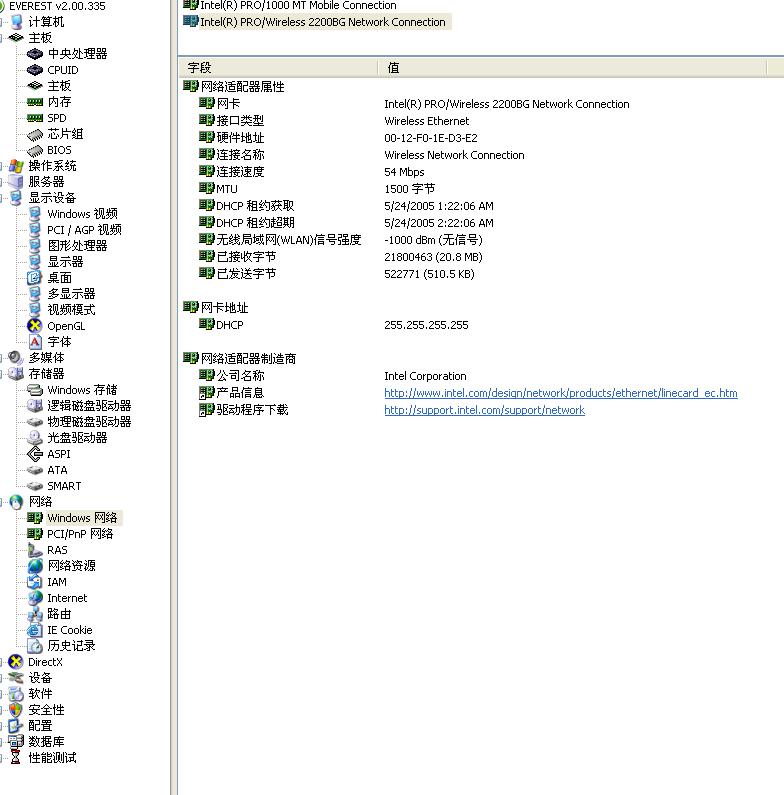
Task: Click the 性能测试 hourglass icon
Action: (x=16, y=758)
